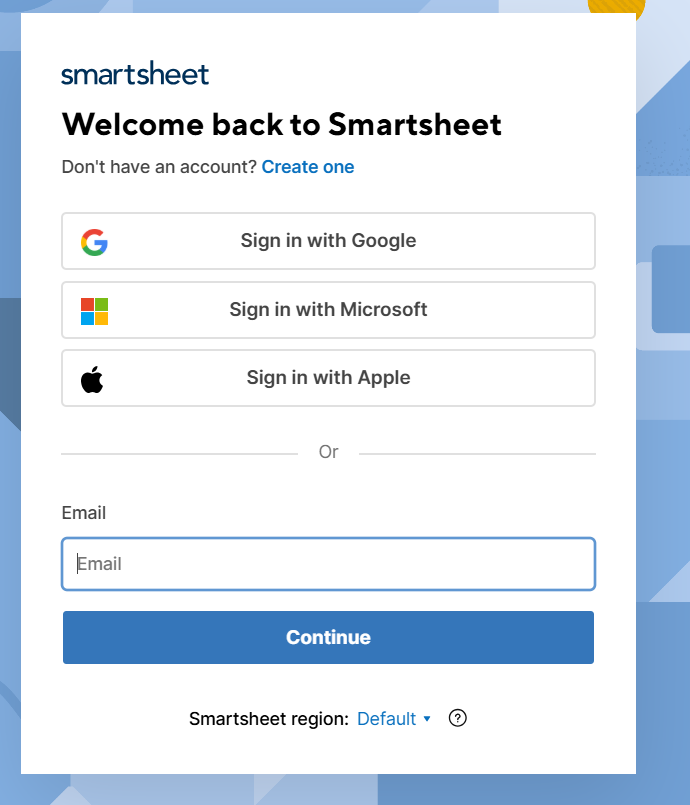Screen dimensions: 690x805
Task: Click the "Or" divider text
Action: tap(329, 452)
